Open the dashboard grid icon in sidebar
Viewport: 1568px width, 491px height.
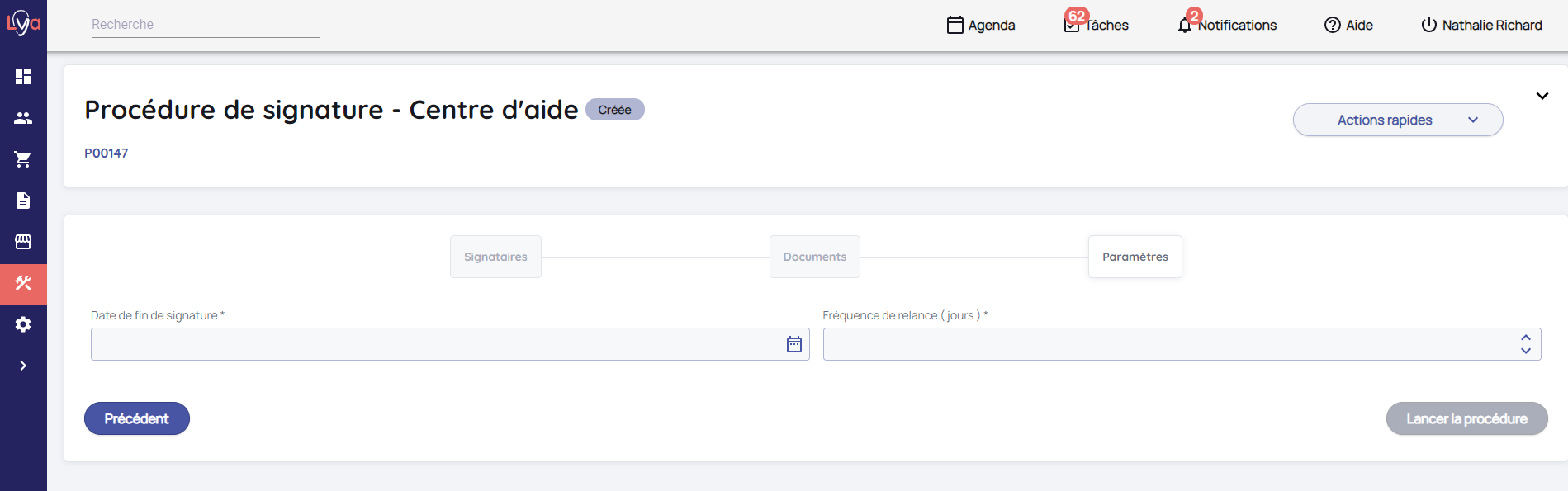(23, 77)
